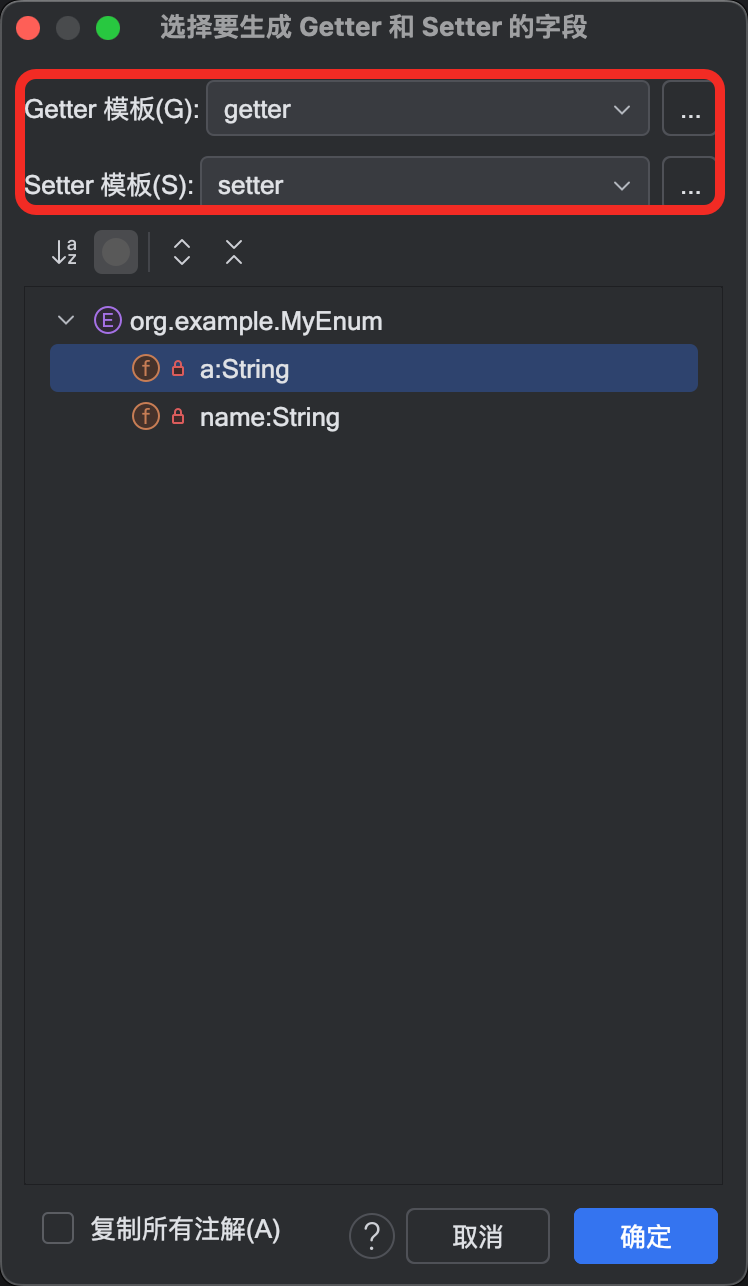The image size is (748, 1286).
Task: Click the field icon next to a:String
Action: pyautogui.click(x=146, y=369)
